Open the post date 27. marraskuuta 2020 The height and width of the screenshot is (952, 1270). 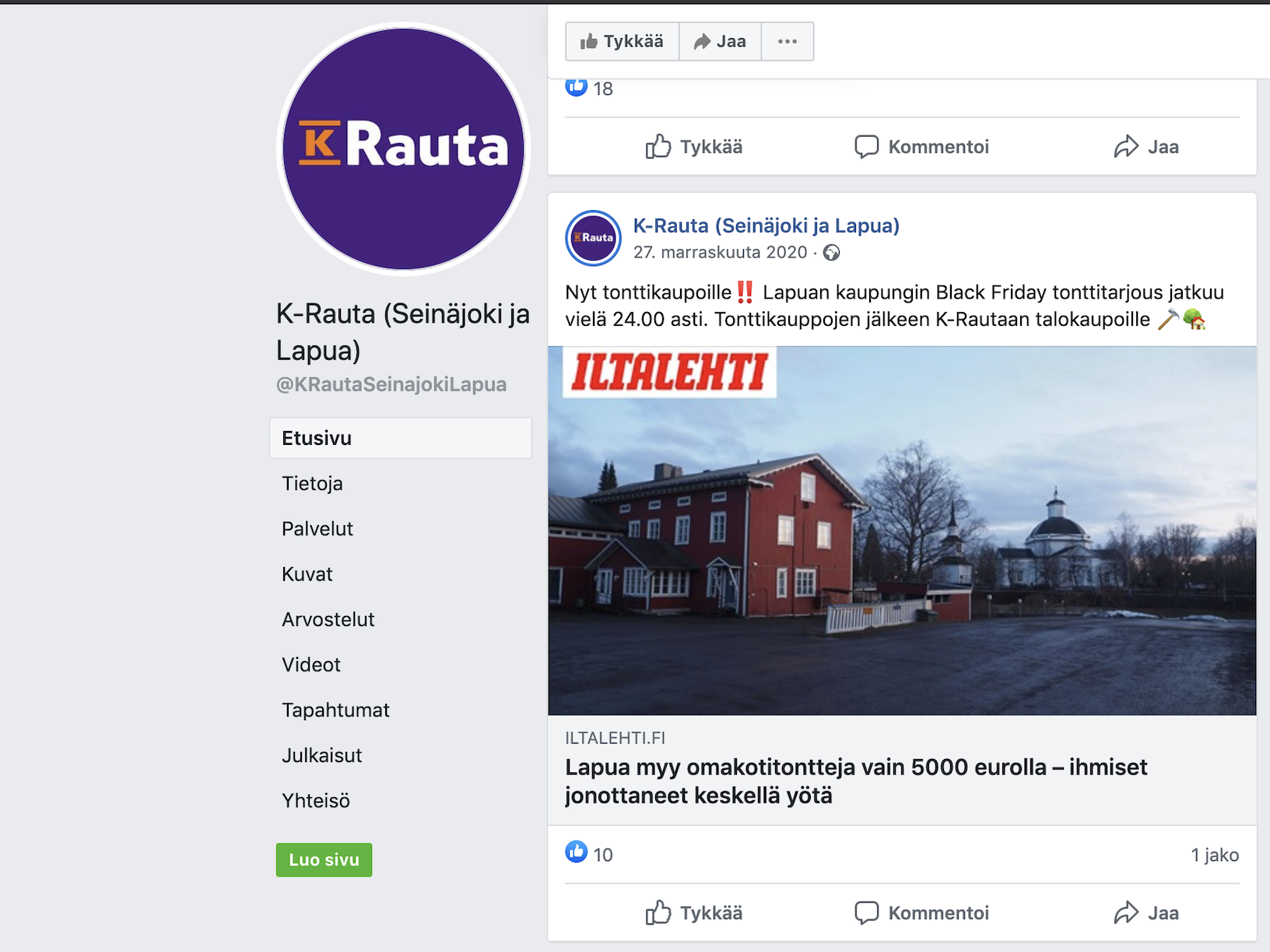pos(720,252)
